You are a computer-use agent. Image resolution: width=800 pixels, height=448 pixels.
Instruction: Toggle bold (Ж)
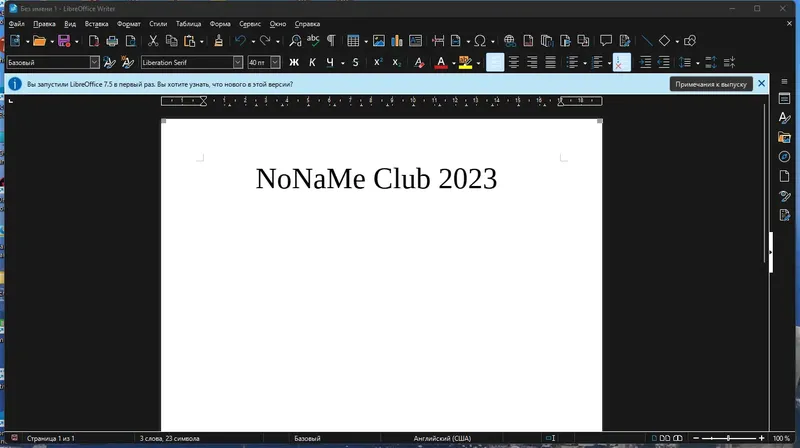294,62
